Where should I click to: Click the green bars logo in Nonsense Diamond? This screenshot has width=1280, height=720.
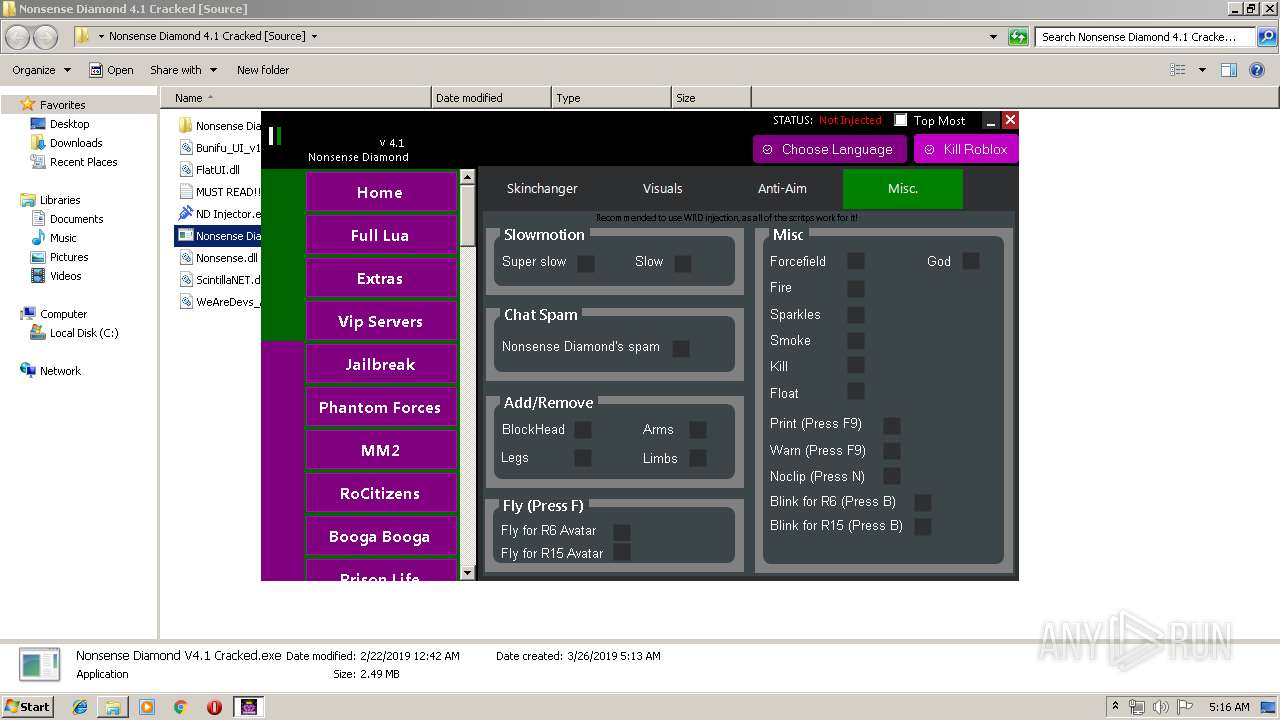point(275,136)
